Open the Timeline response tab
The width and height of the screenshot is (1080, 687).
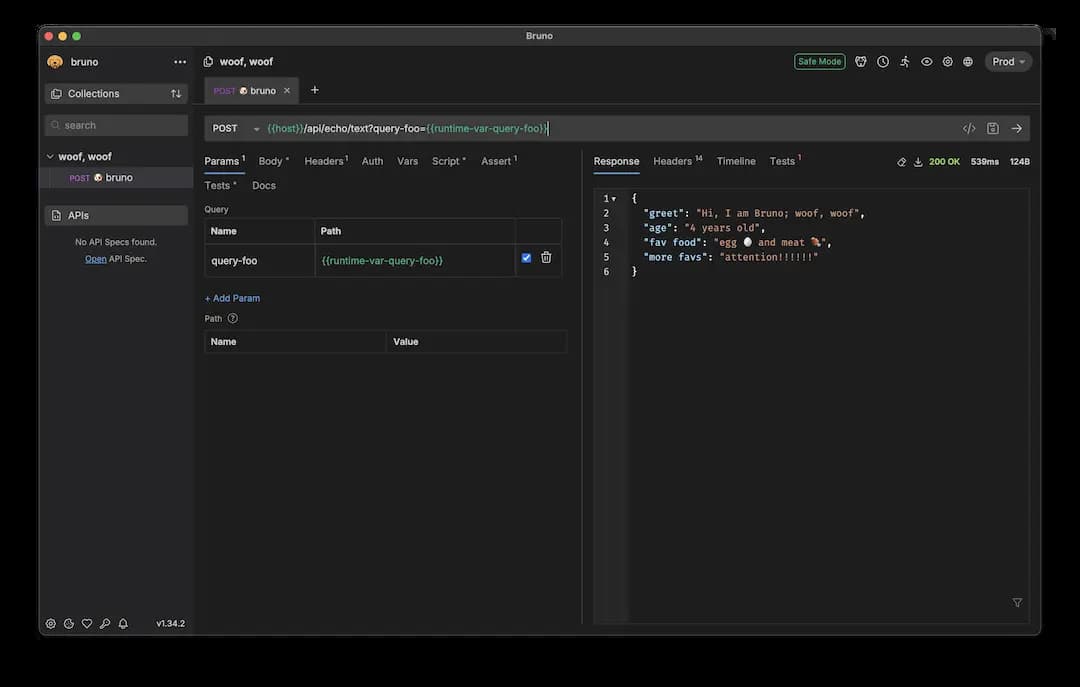pyautogui.click(x=736, y=161)
